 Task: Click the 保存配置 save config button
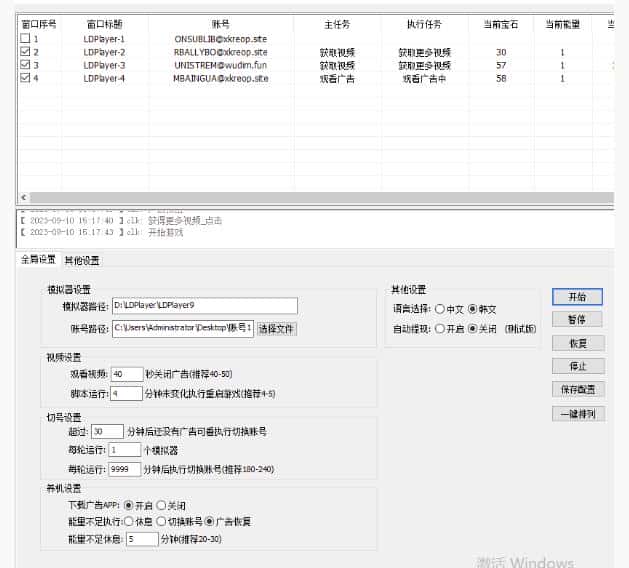coord(577,389)
